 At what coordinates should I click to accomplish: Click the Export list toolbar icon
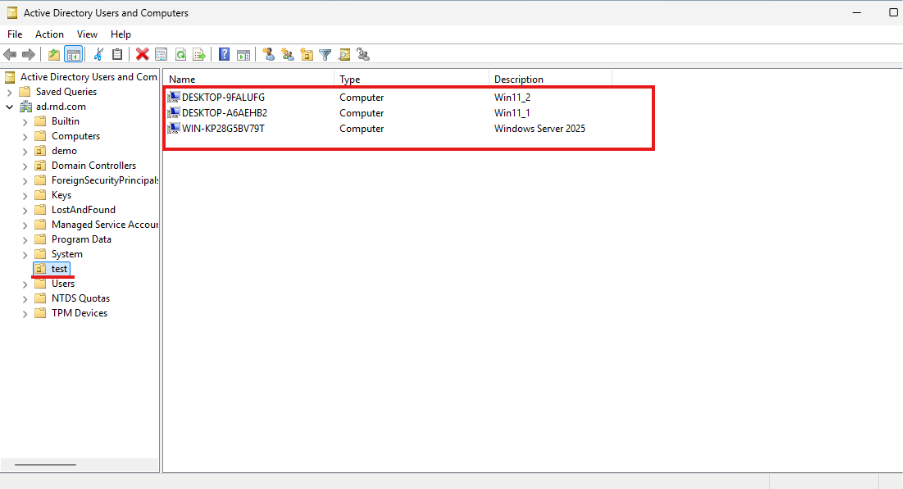point(199,55)
